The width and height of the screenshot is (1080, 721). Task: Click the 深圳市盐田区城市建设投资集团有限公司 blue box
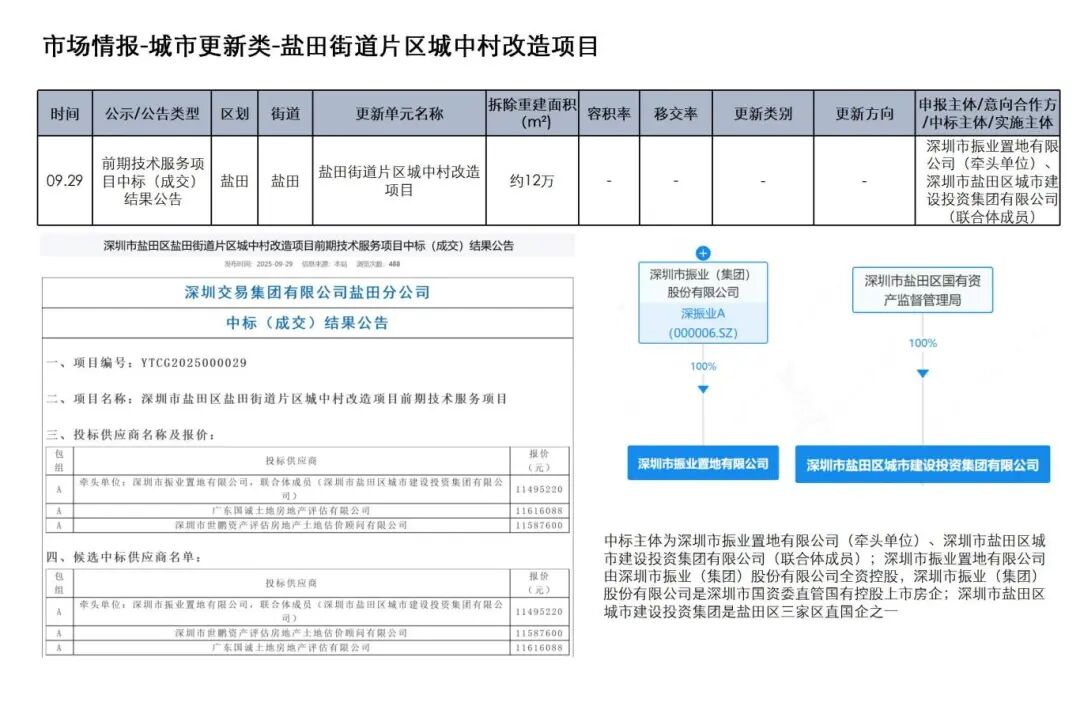(922, 464)
